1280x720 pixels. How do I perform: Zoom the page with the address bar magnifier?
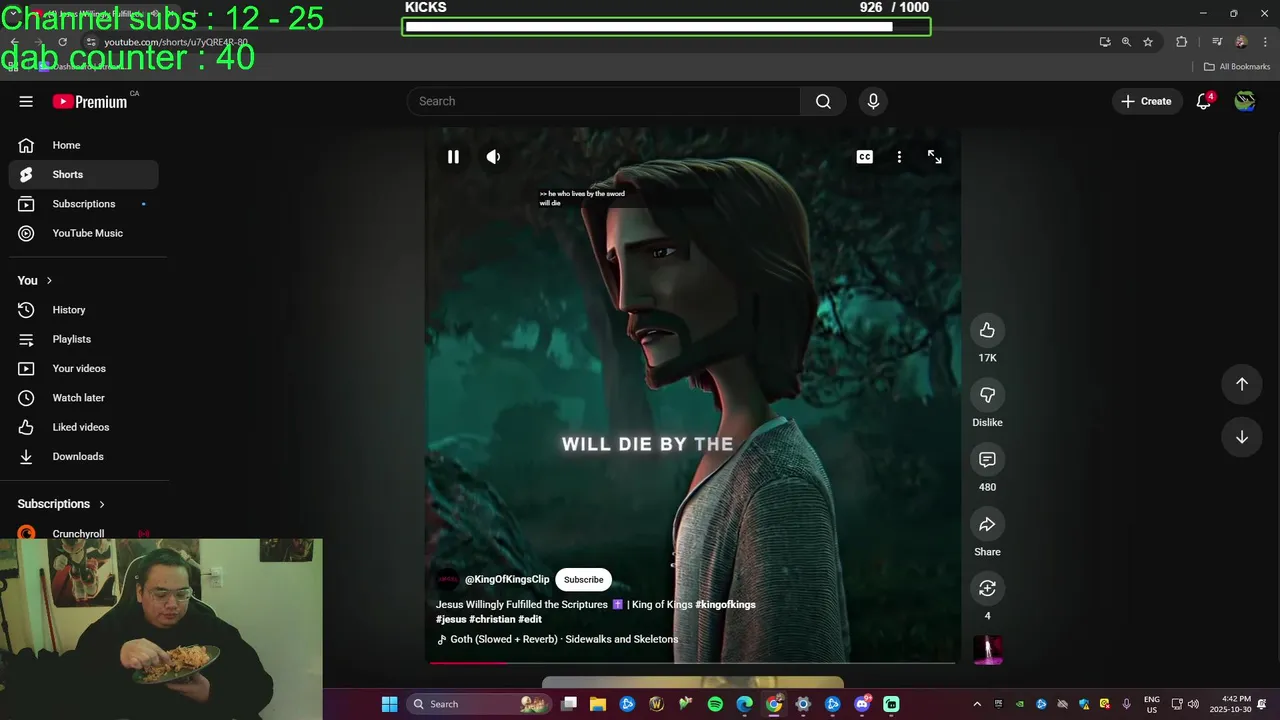point(1126,42)
